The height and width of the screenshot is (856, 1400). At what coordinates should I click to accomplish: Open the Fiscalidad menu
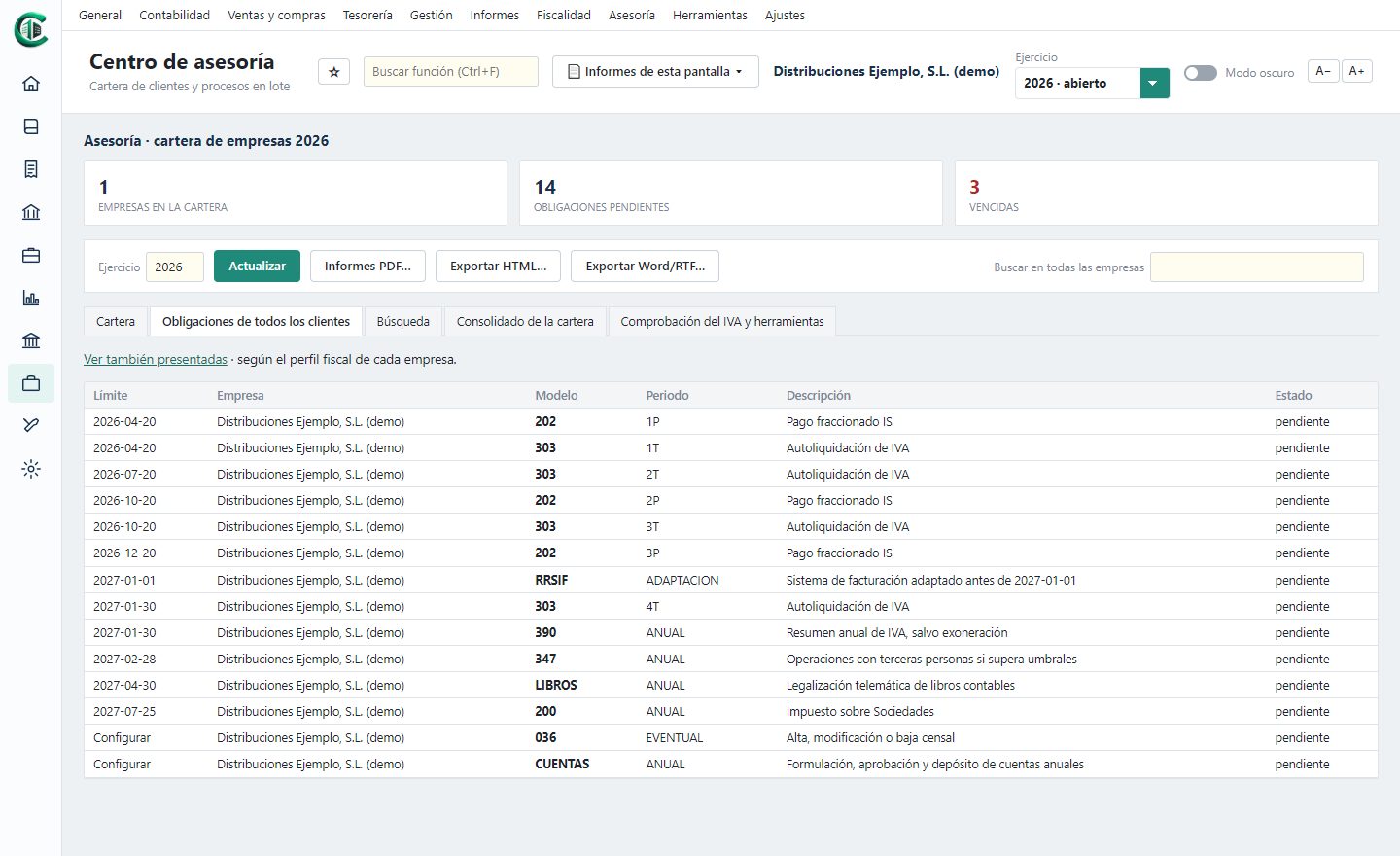(x=564, y=16)
